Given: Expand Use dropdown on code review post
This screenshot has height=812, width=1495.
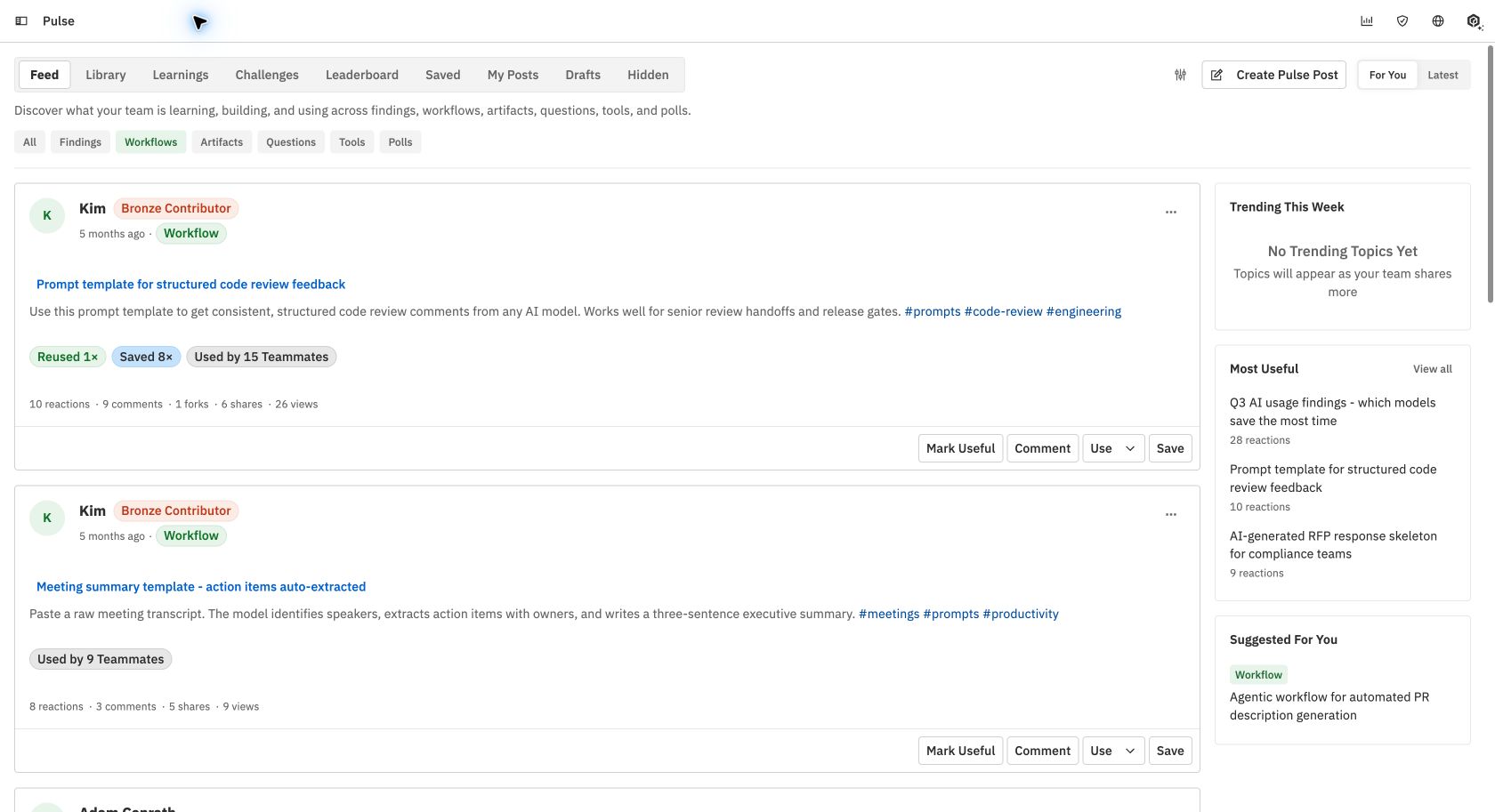Looking at the screenshot, I should 1113,448.
